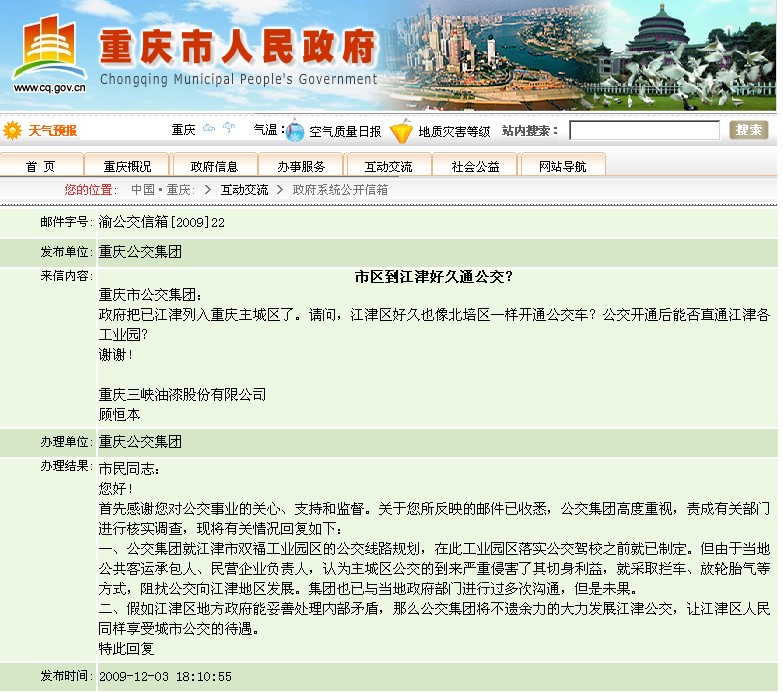
Task: Open the 重庆概况 tab
Action: tap(127, 165)
